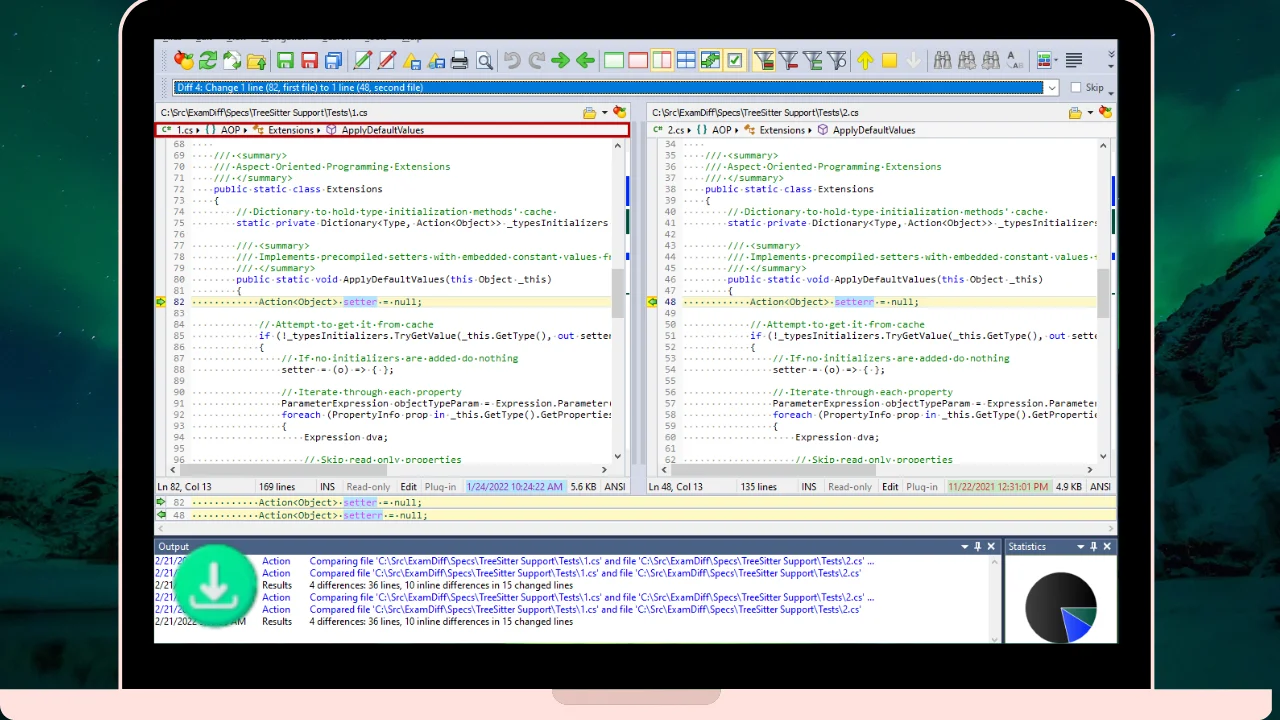Click the yellow square current difference icon

pos(889,61)
